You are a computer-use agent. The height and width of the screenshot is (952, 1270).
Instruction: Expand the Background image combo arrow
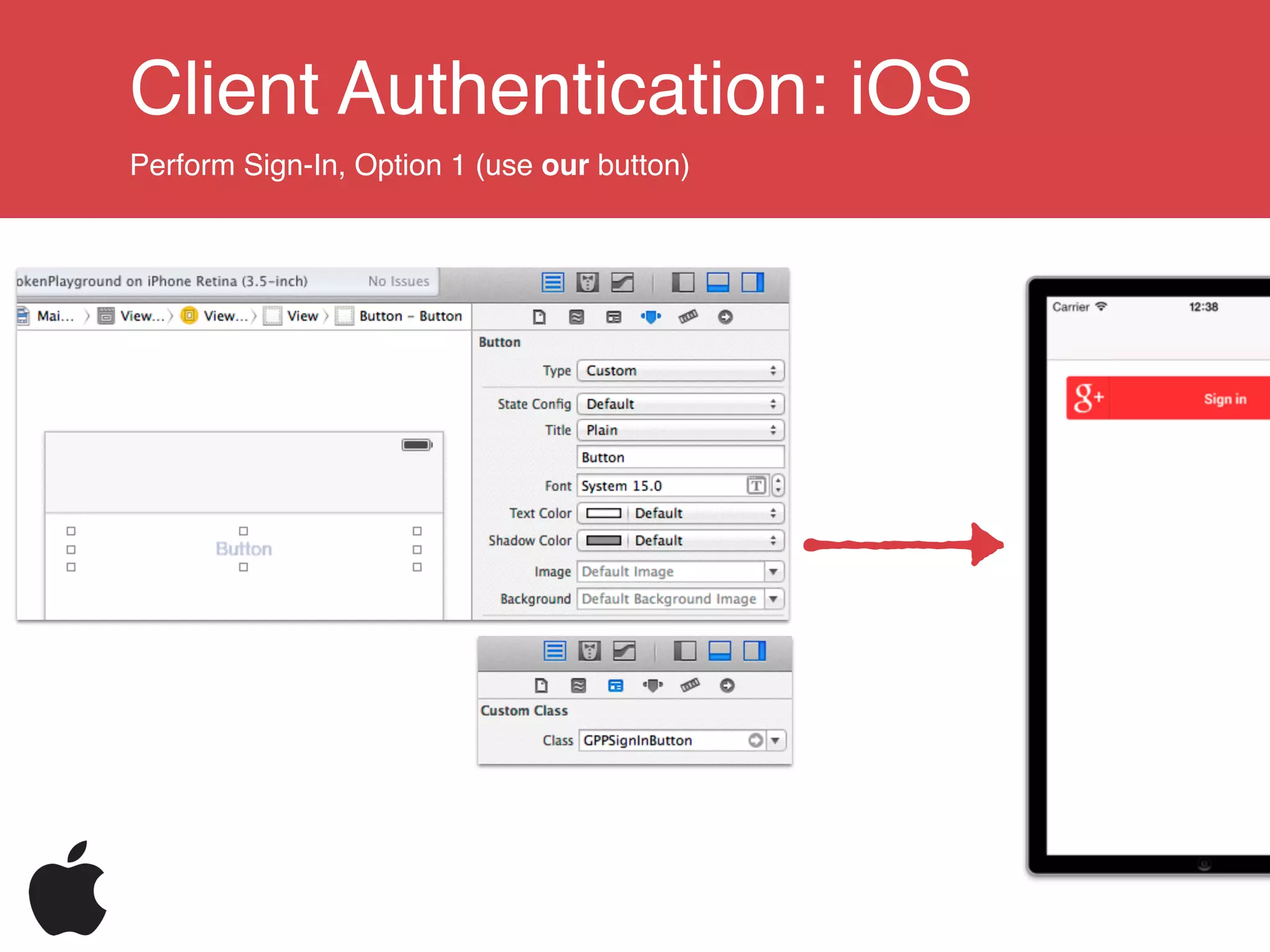[774, 599]
